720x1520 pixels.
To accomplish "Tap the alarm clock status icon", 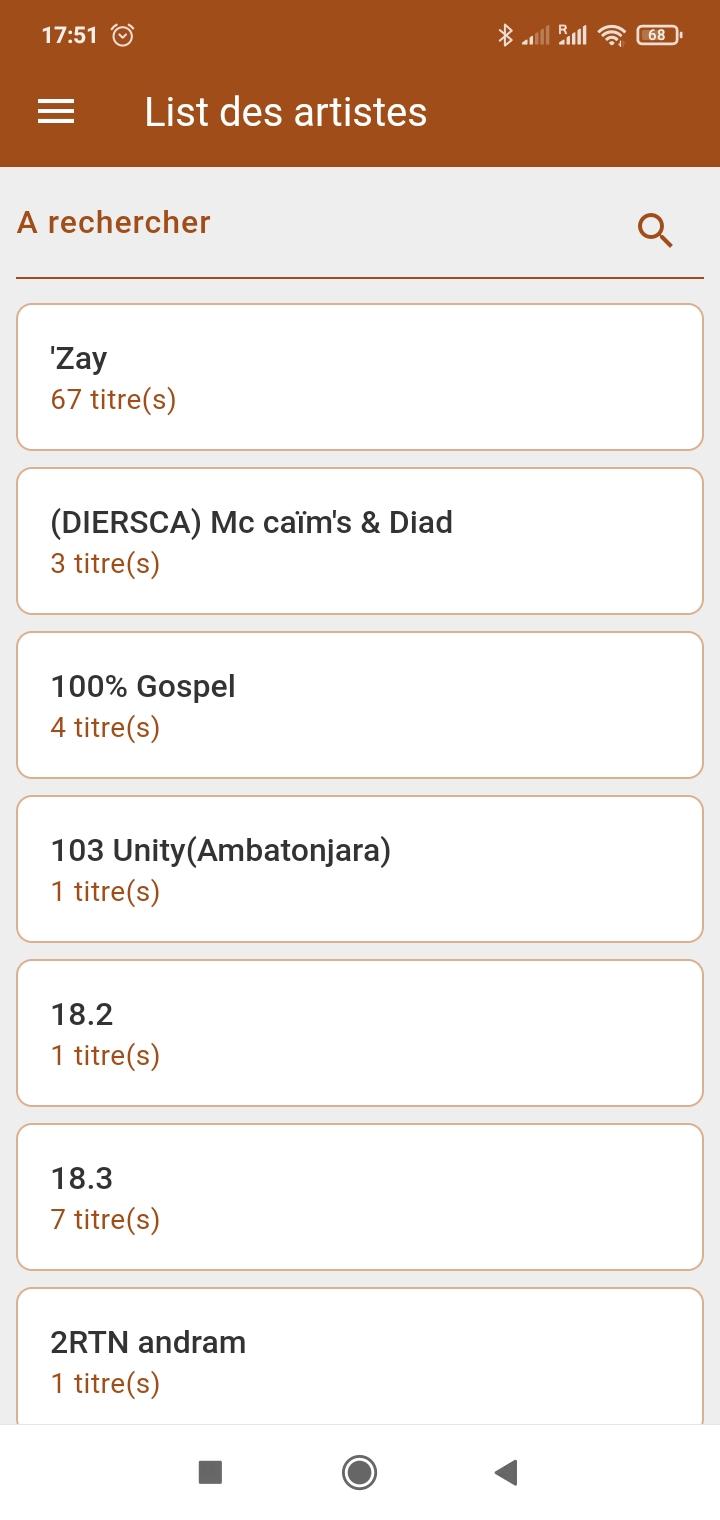I will coord(123,36).
